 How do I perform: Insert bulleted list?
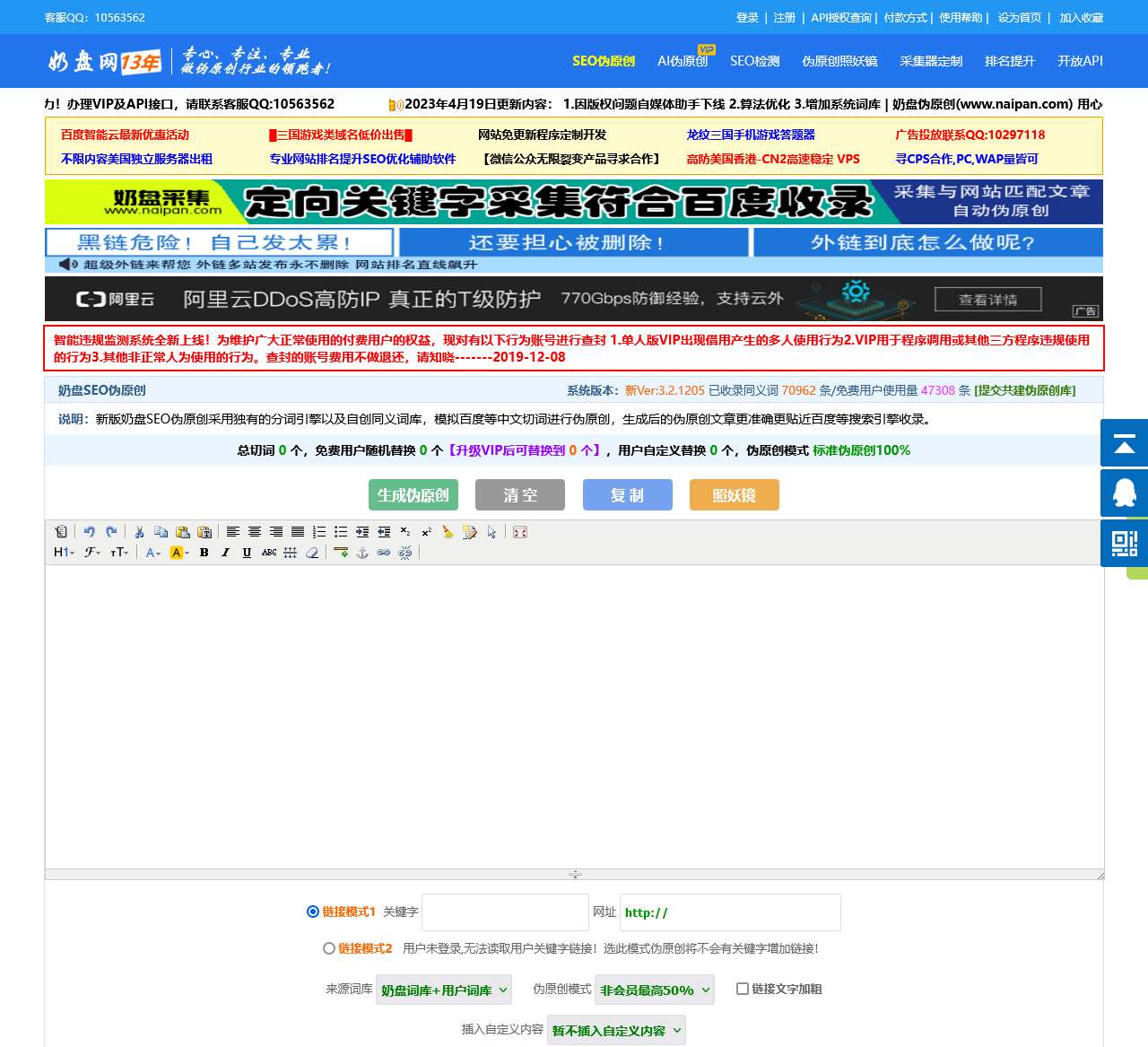point(341,532)
